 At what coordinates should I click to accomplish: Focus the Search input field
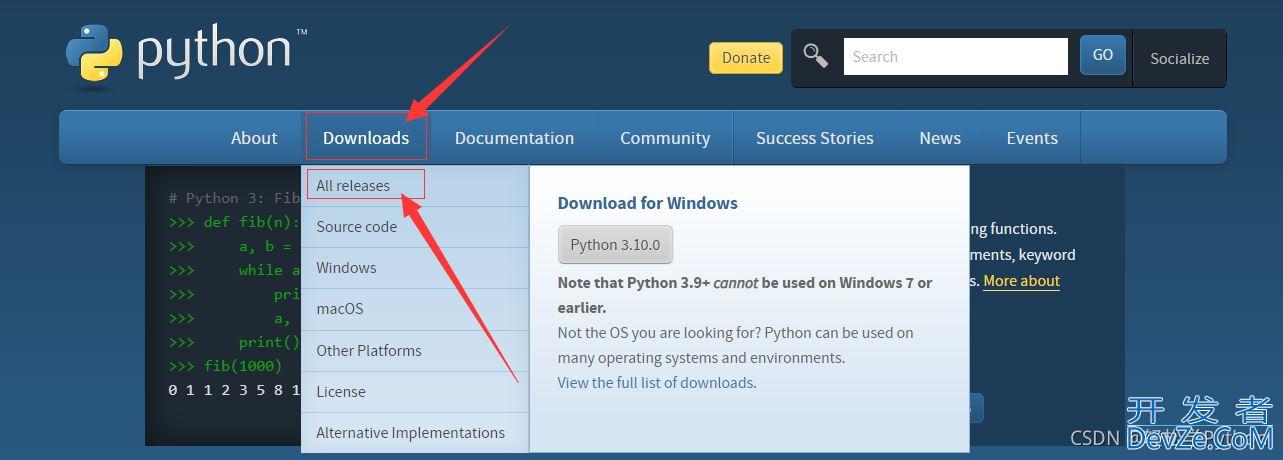(x=956, y=57)
